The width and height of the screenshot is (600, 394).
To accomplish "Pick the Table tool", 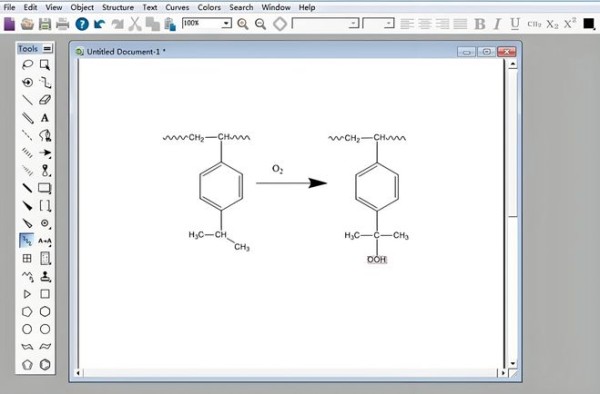I will pos(27,259).
